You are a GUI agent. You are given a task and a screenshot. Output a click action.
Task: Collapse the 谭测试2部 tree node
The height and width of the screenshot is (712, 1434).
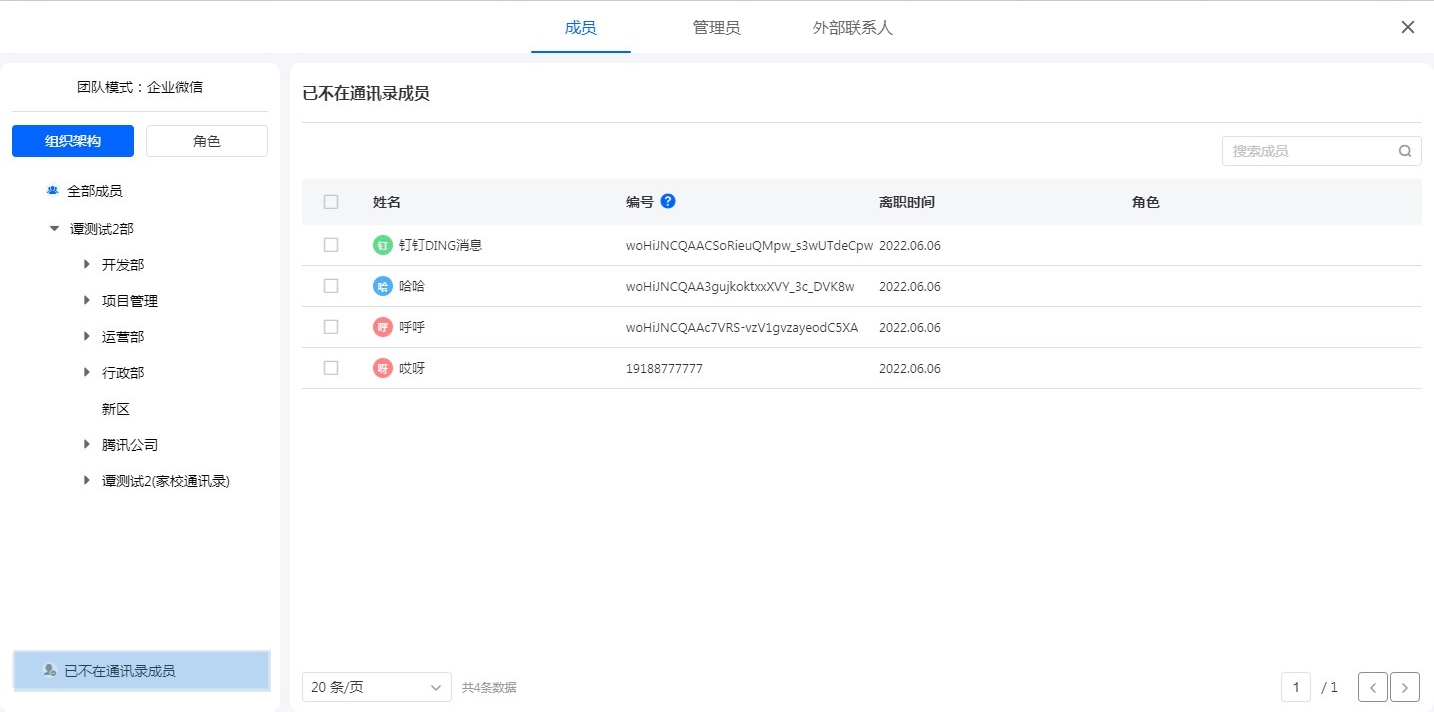(54, 229)
